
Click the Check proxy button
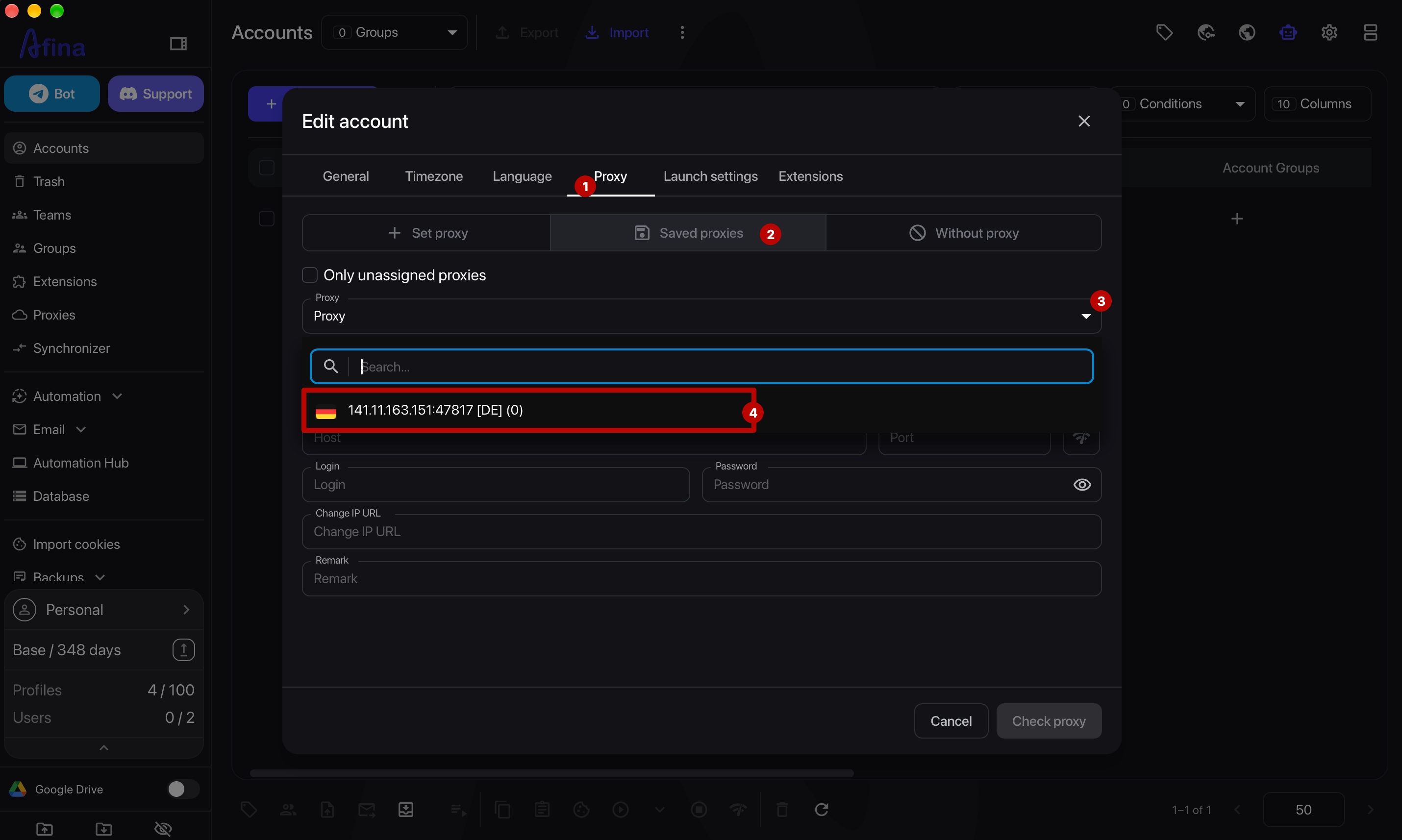pyautogui.click(x=1048, y=720)
